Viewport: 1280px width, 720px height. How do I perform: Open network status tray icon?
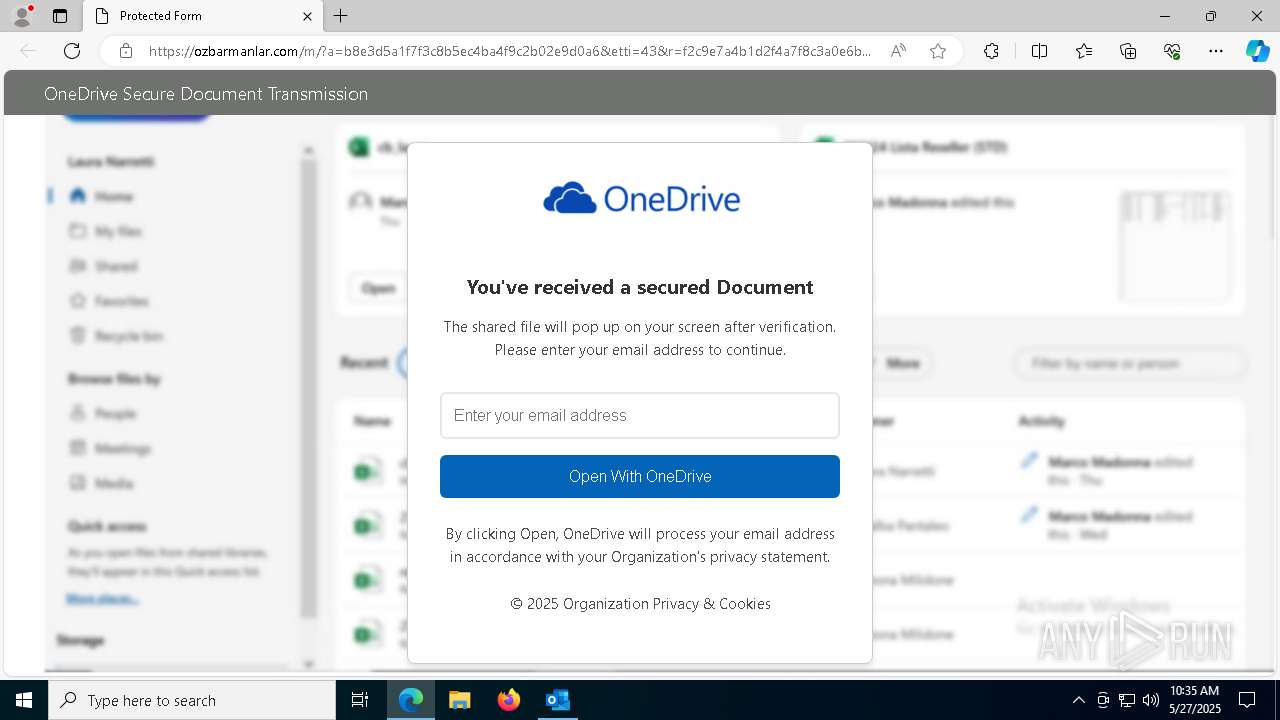coord(1127,700)
